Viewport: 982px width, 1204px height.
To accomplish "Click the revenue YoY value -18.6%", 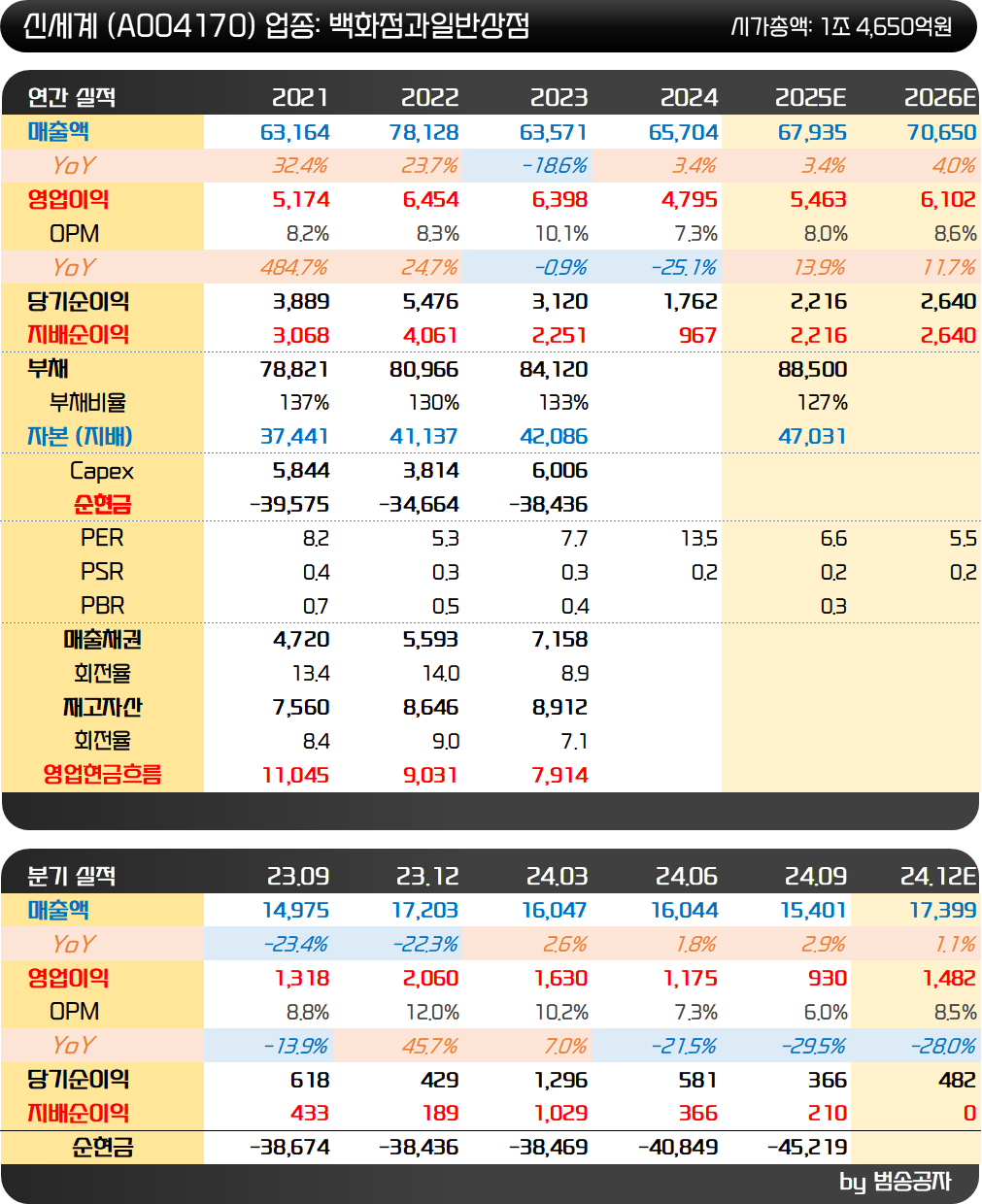I will [555, 166].
